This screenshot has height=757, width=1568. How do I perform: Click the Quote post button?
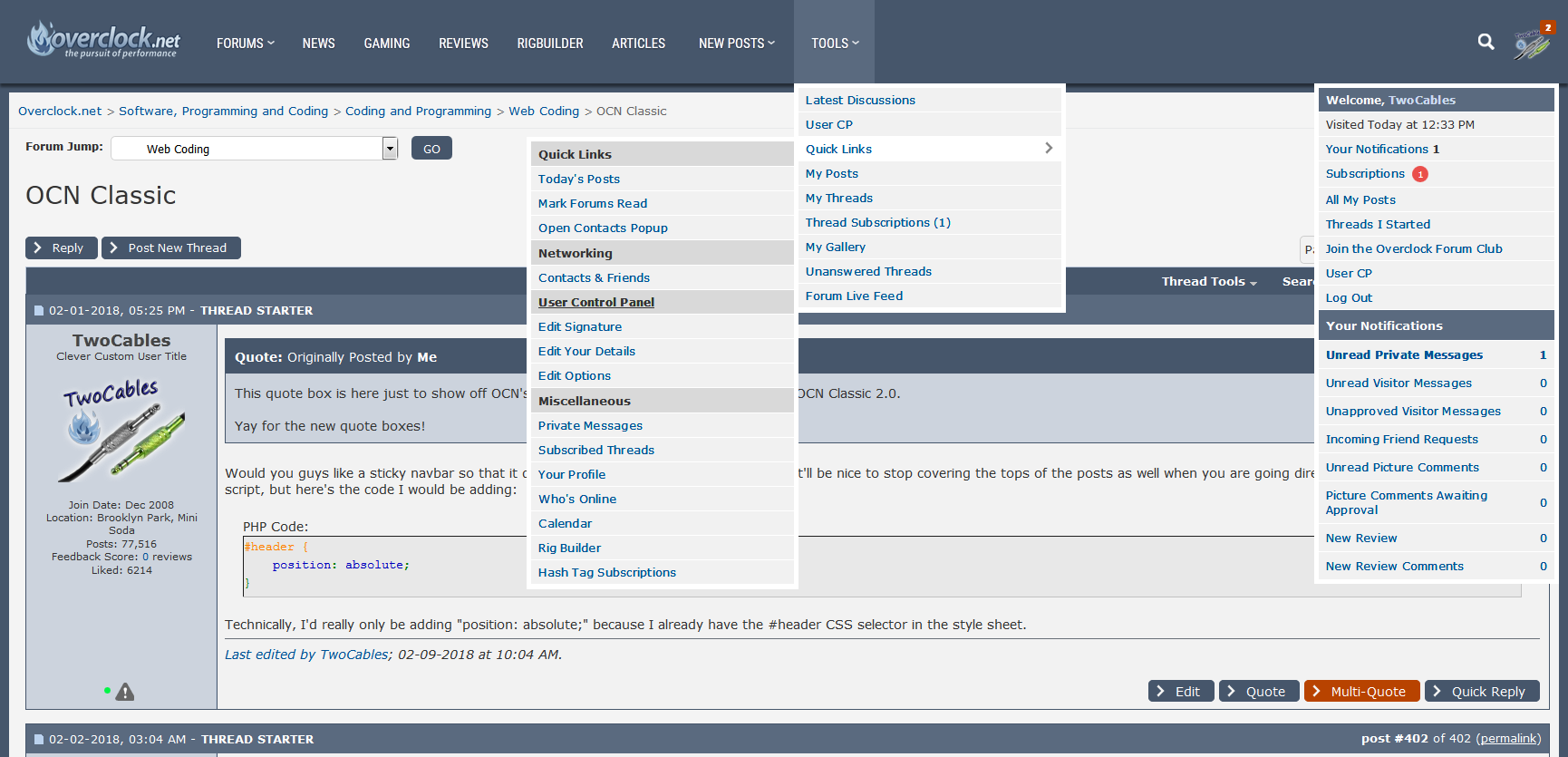[x=1259, y=691]
